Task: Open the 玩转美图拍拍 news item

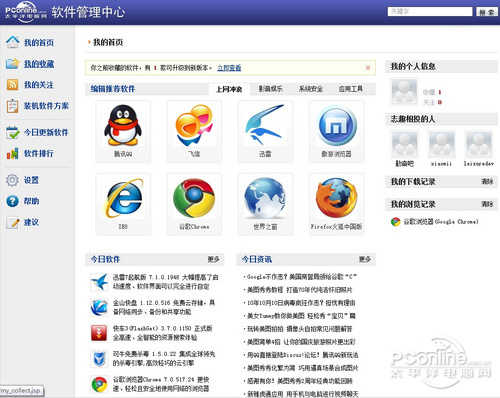Action: 299,329
